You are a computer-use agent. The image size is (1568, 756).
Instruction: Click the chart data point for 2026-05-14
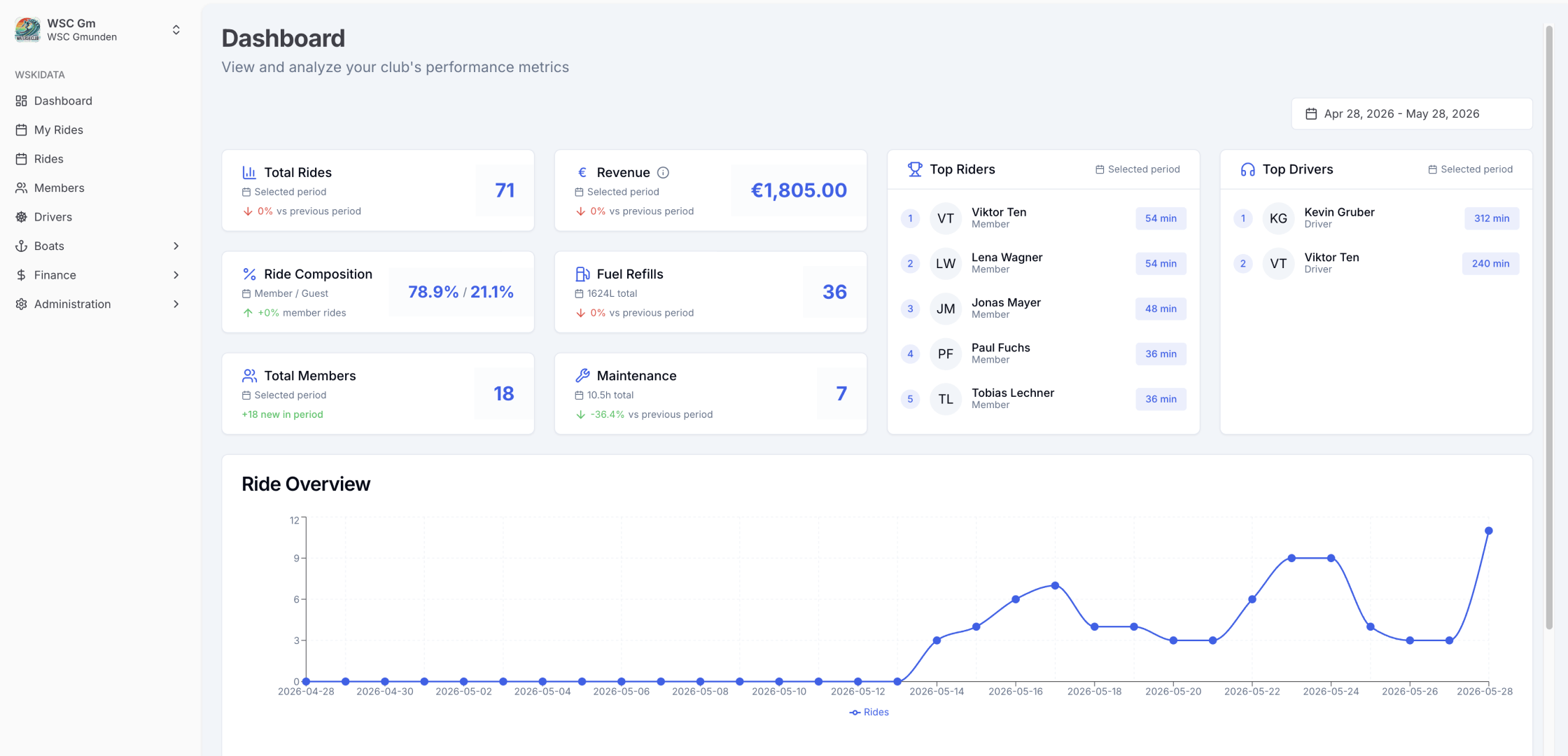point(937,640)
